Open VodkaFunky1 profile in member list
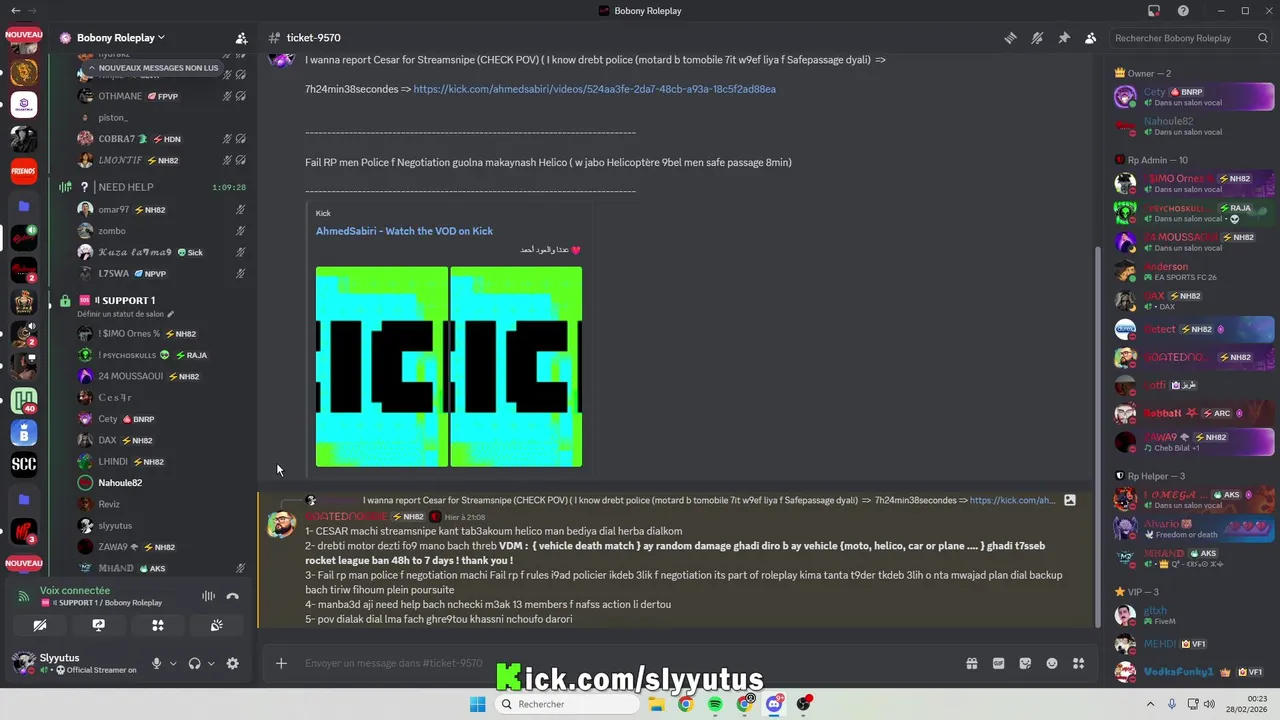The height and width of the screenshot is (720, 1280). click(1194, 672)
